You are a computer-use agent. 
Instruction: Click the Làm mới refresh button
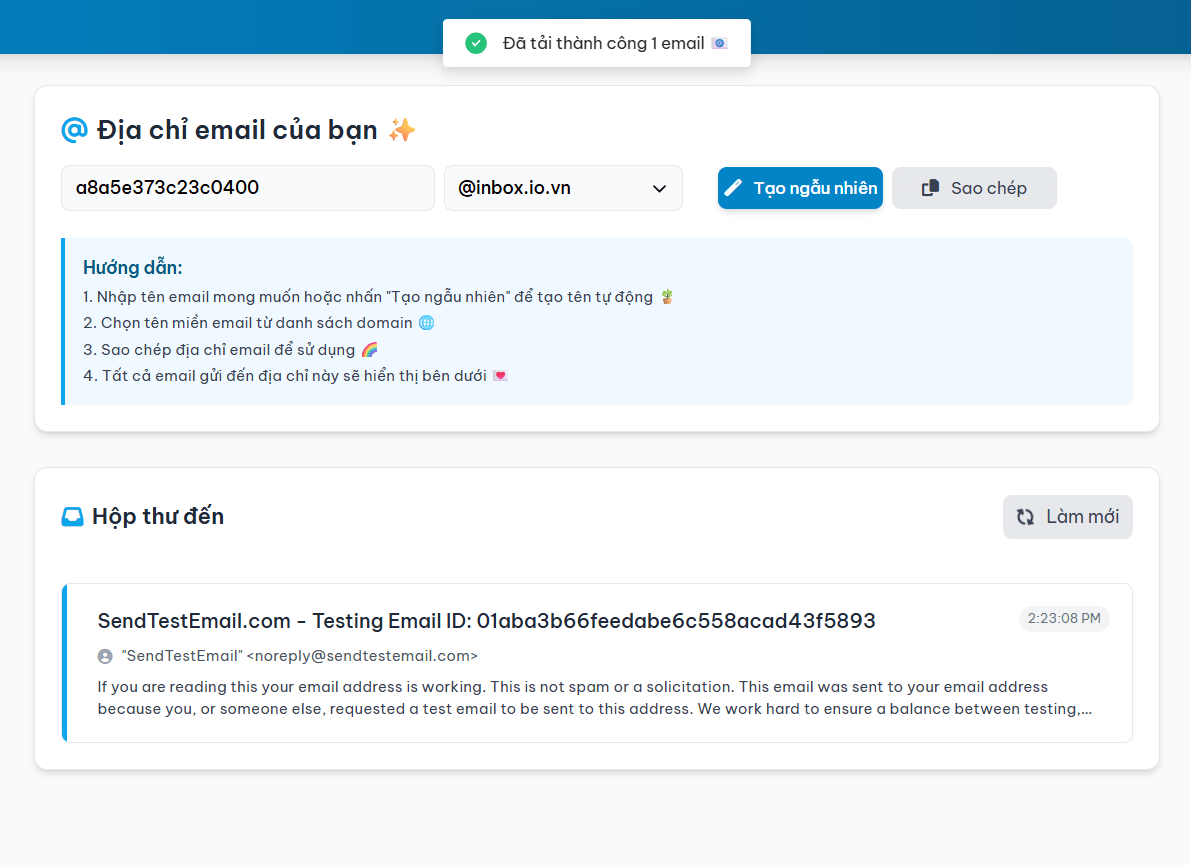click(1067, 516)
